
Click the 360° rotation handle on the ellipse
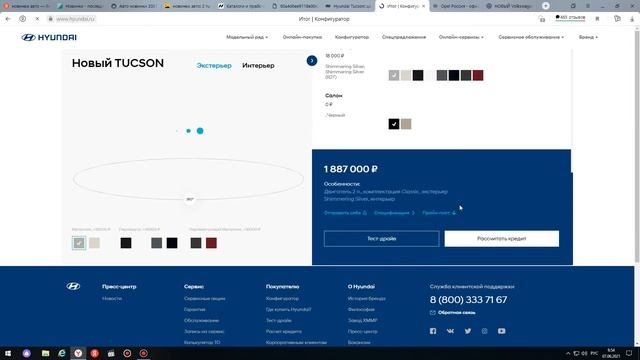(x=190, y=199)
